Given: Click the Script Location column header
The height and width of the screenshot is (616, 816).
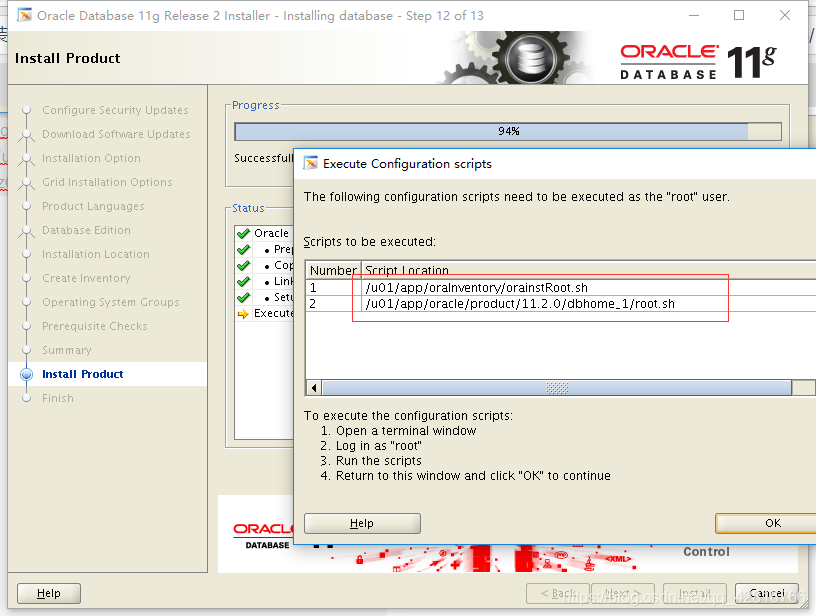Looking at the screenshot, I should (x=589, y=270).
